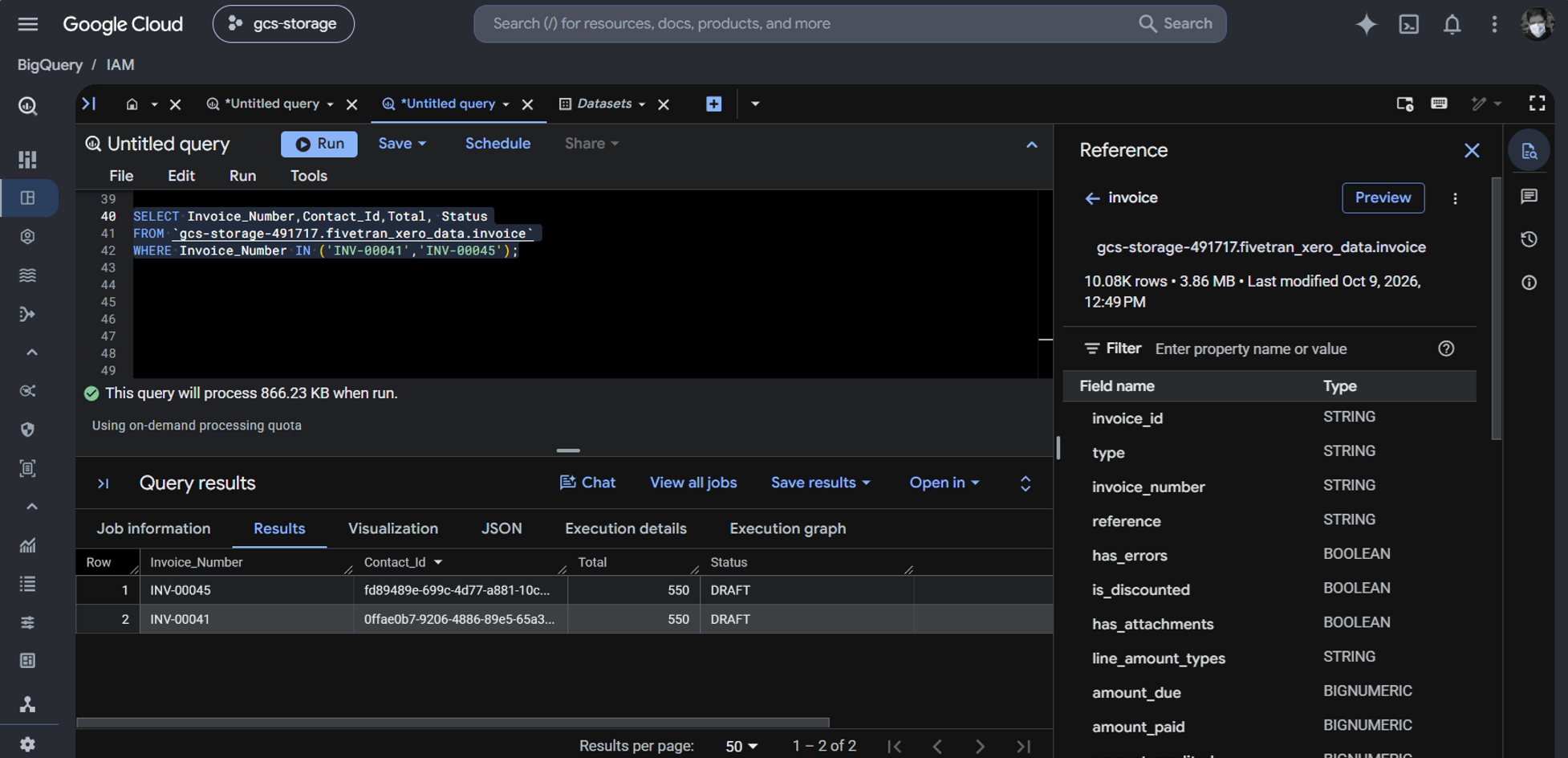The width and height of the screenshot is (1568, 758).
Task: Activate Cloud Shell terminal icon
Action: click(x=1409, y=24)
